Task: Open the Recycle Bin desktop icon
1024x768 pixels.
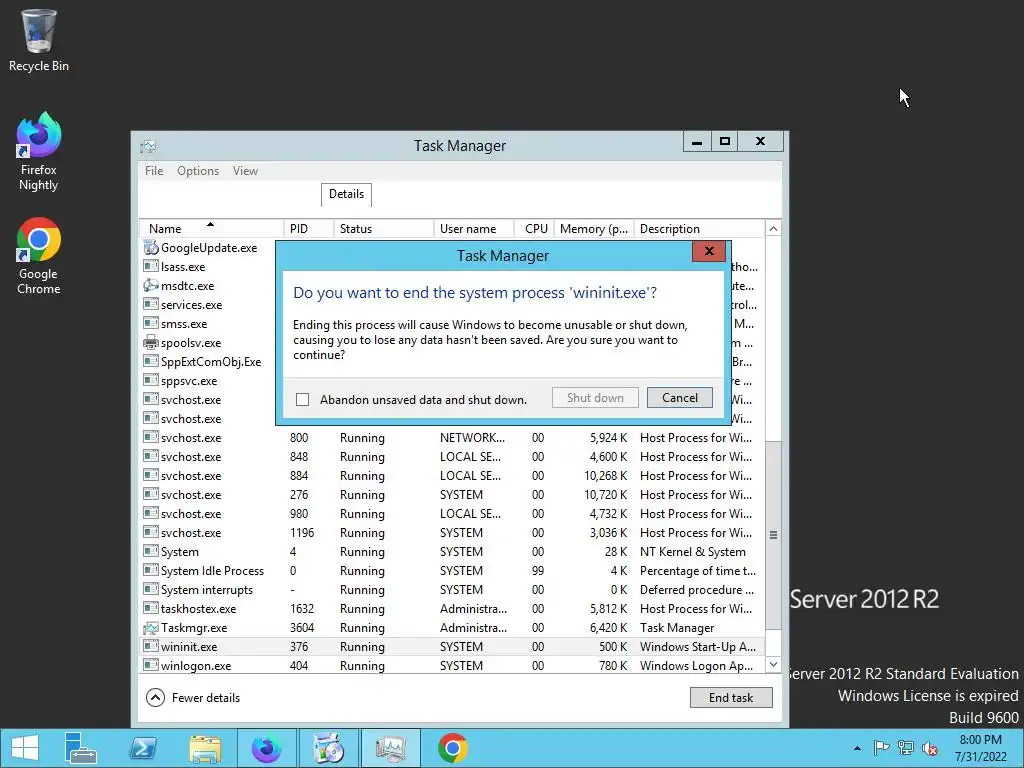Action: 39,40
